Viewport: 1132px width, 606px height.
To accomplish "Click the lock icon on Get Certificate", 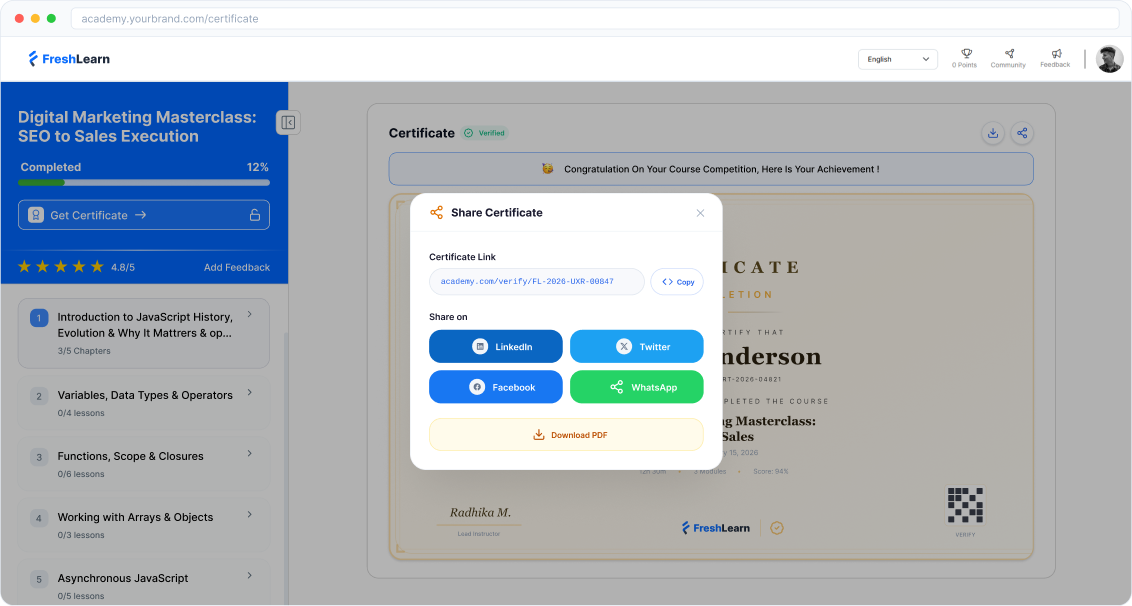I will pyautogui.click(x=257, y=214).
